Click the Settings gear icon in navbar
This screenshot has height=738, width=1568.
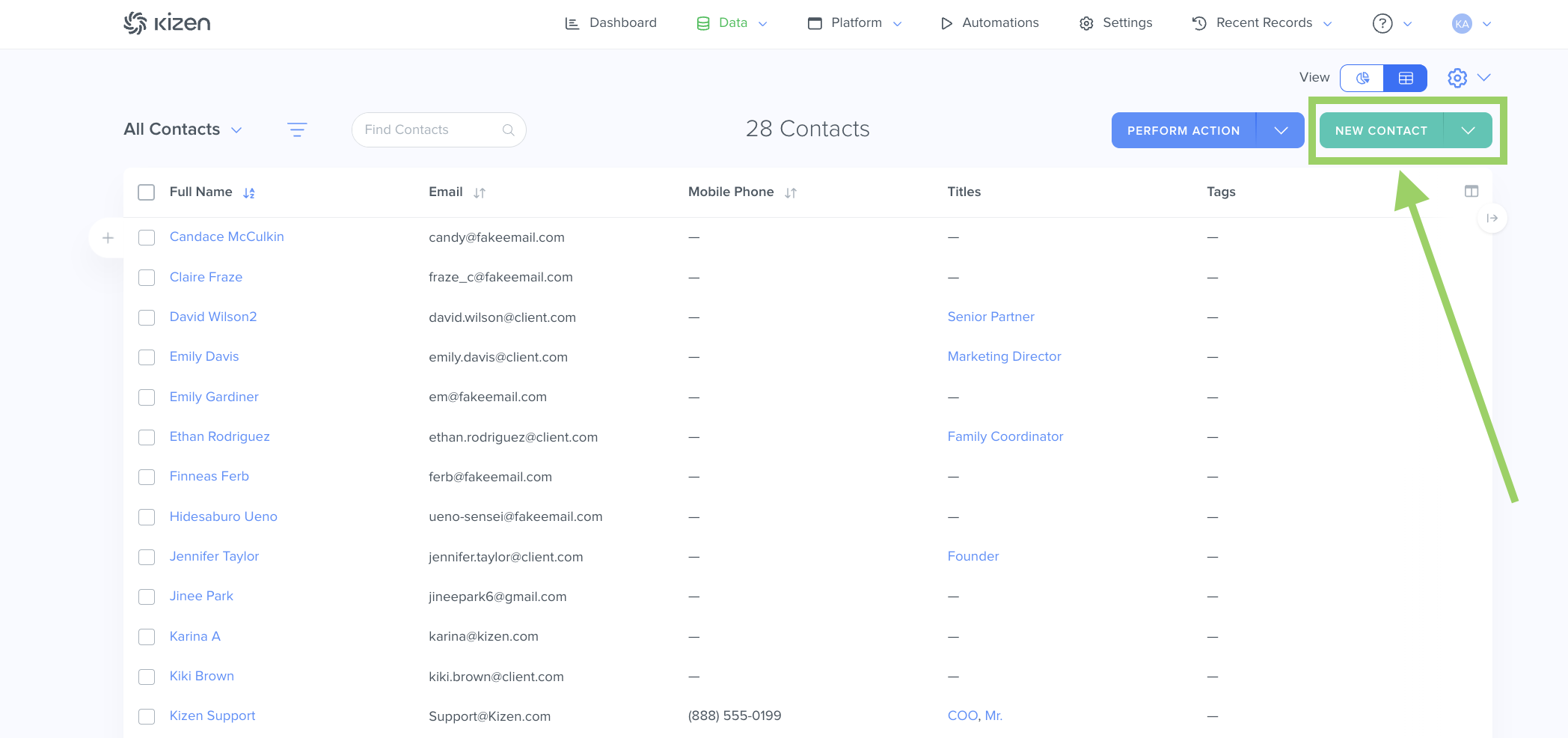1086,23
